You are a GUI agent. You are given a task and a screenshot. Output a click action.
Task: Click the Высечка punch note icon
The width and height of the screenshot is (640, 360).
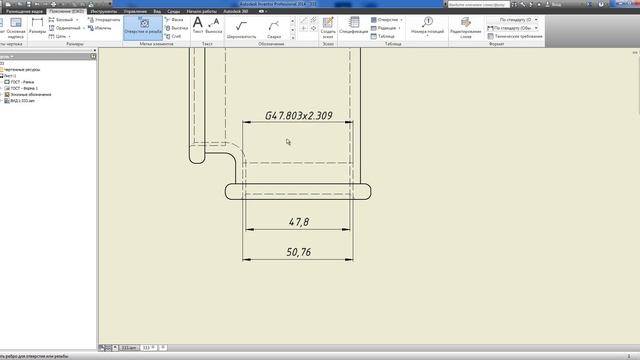coord(167,28)
